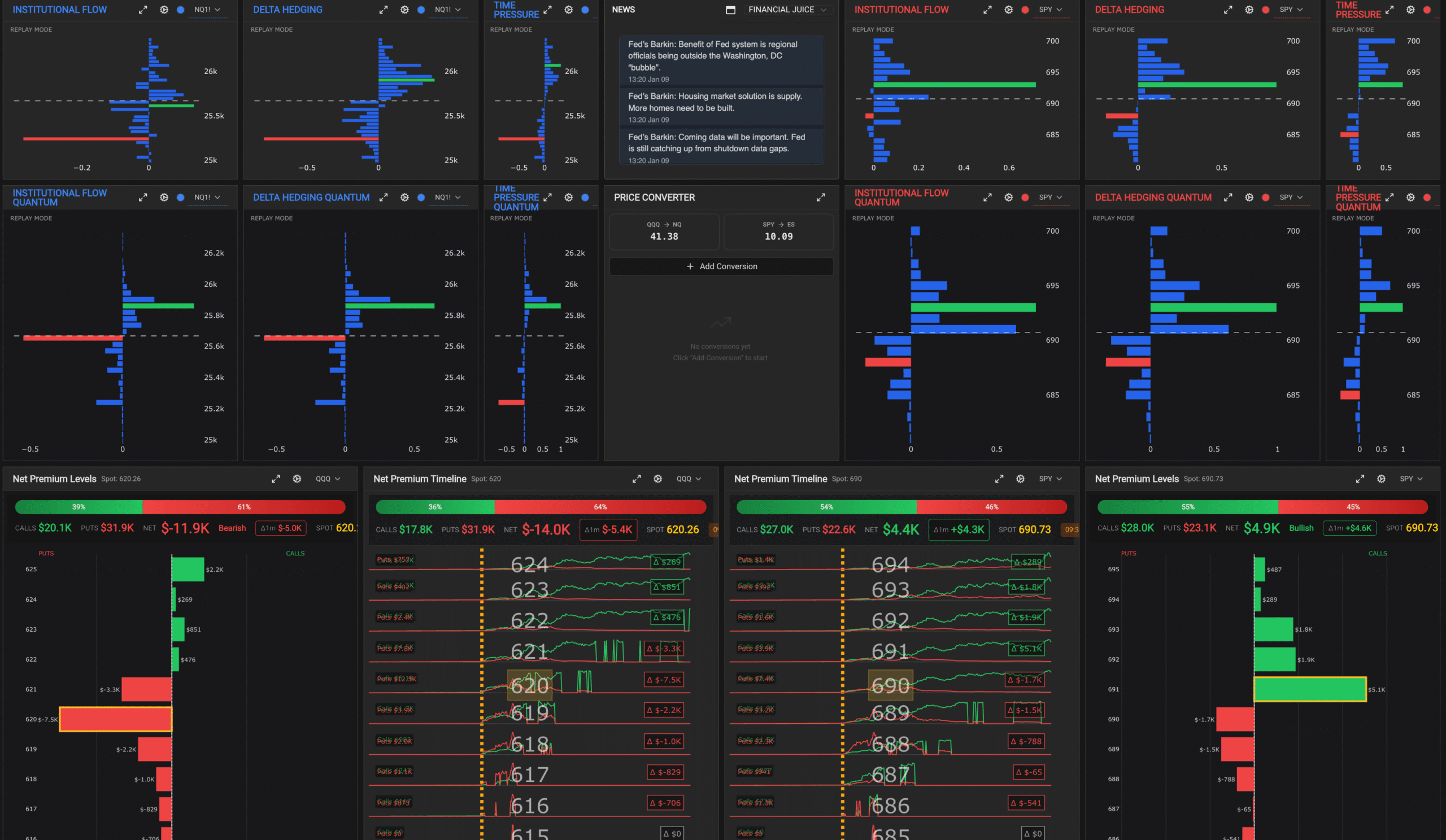Open Barkin Fed system regional officials headline
This screenshot has width=1446, height=840.
[x=721, y=61]
